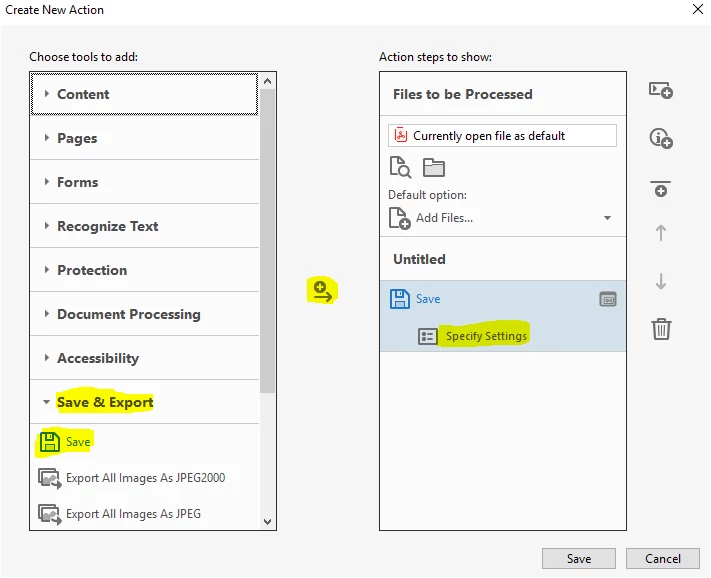Select the Save tool label under Save & Export
Viewport: 711px width, 578px height.
click(78, 442)
